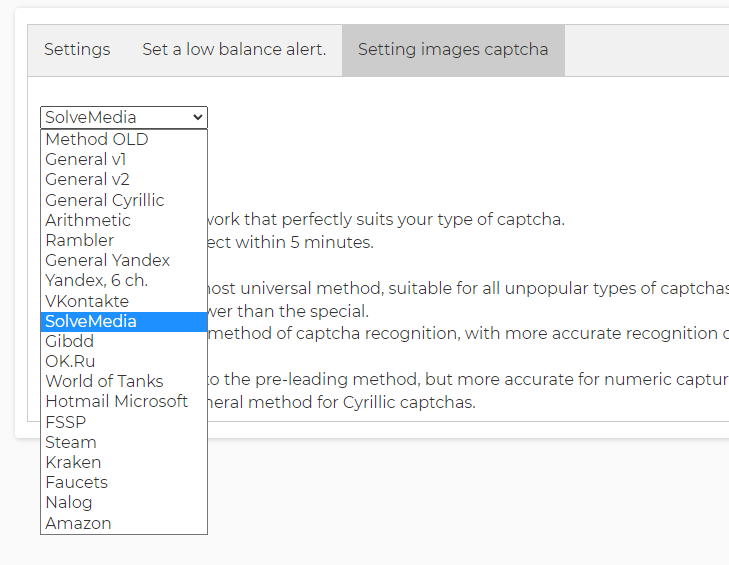
Task: Select the Setting images captcha tab
Action: [453, 49]
